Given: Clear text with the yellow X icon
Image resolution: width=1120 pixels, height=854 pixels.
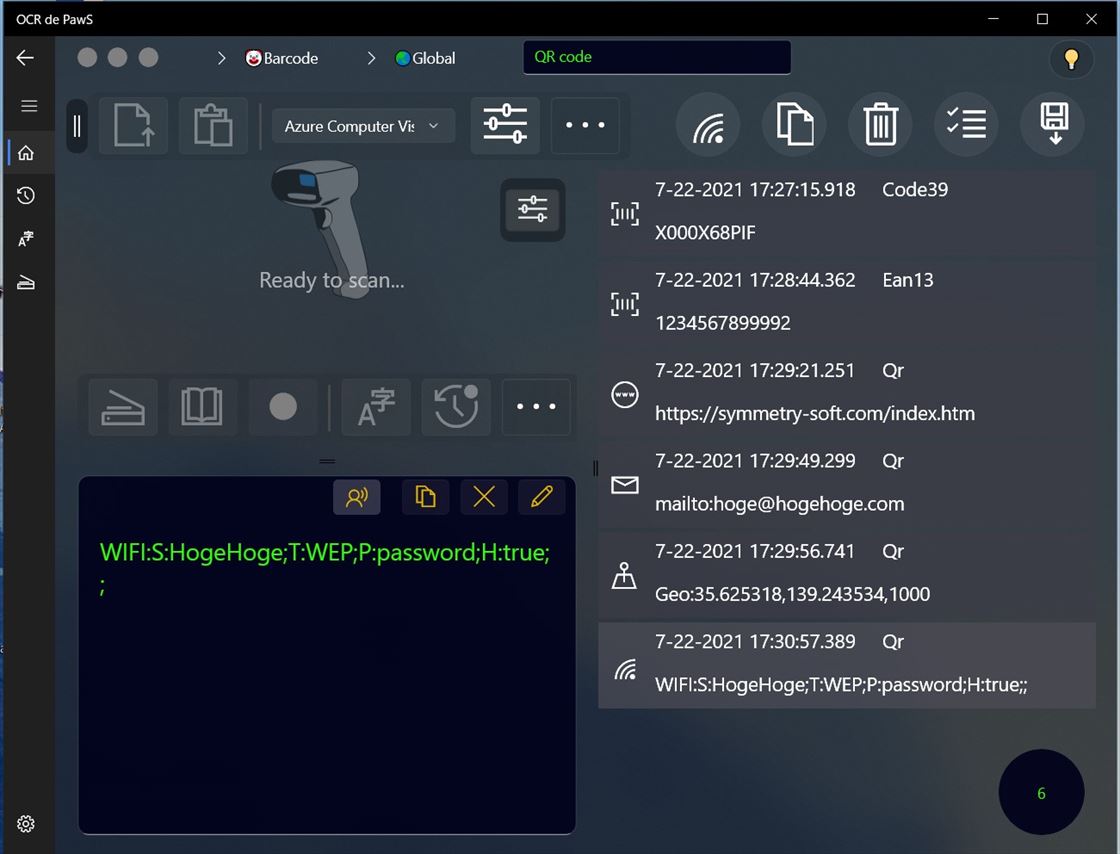Looking at the screenshot, I should tap(484, 497).
